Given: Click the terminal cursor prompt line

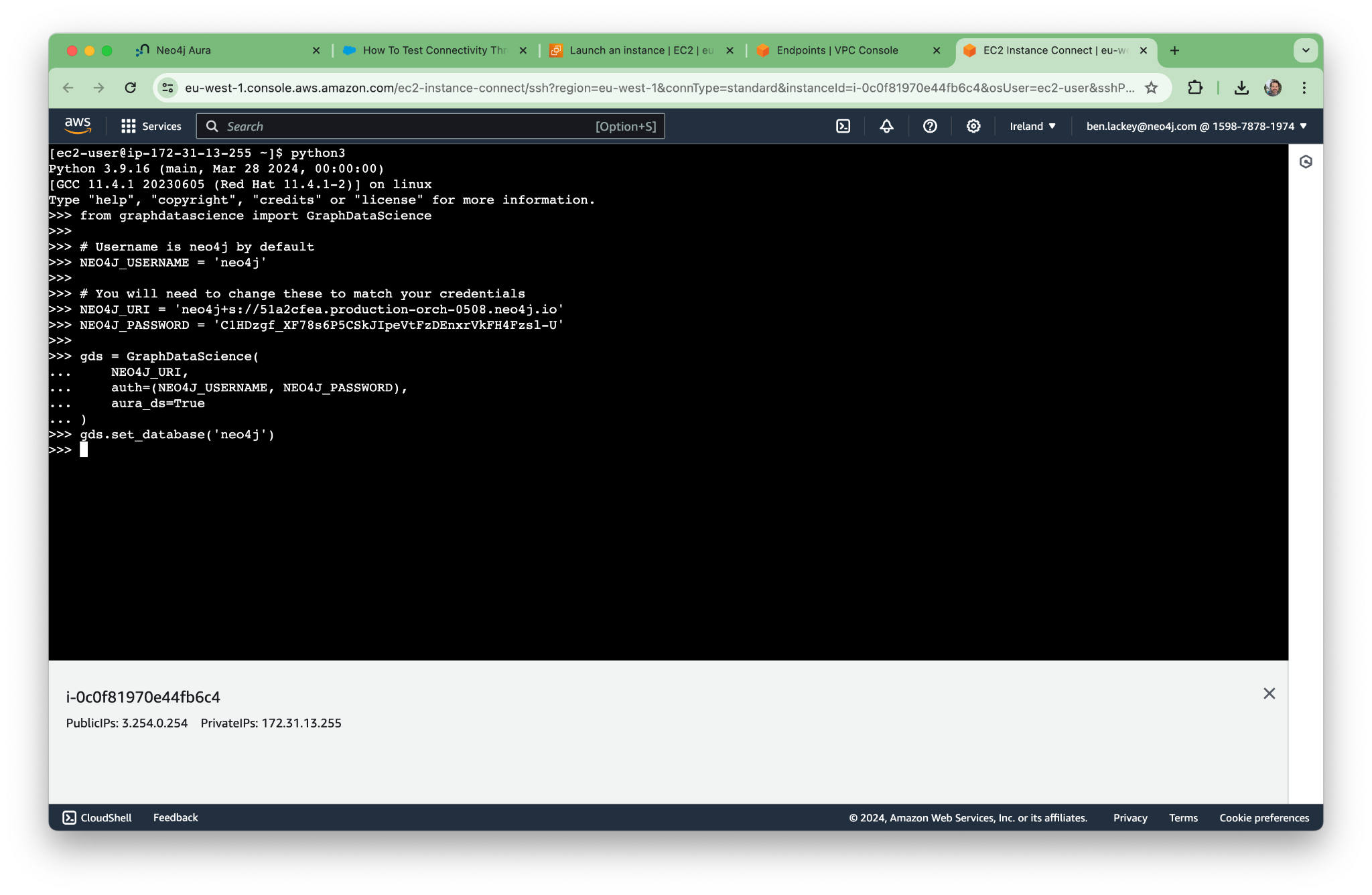Looking at the screenshot, I should (68, 450).
